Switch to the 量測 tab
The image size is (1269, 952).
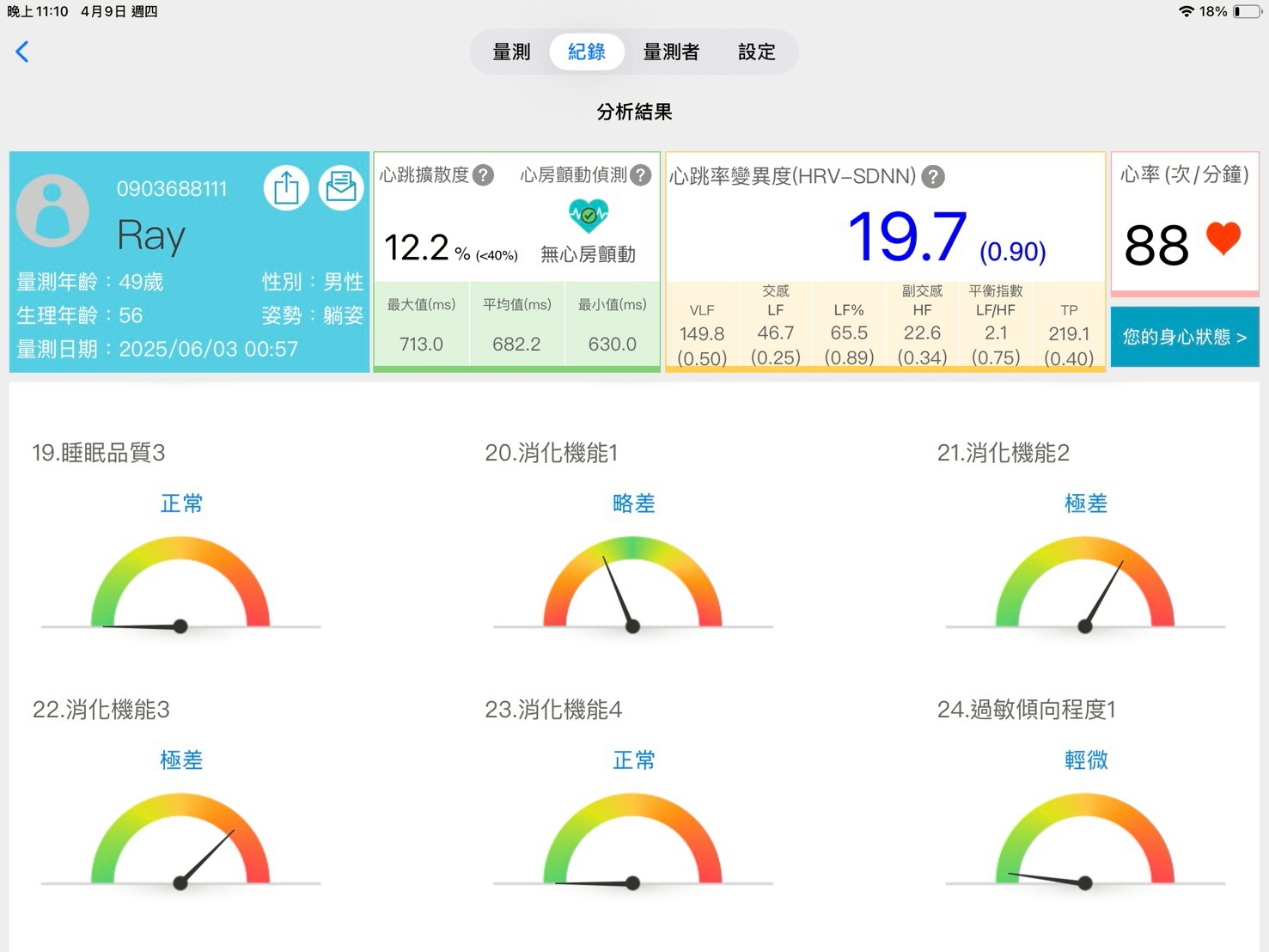[511, 52]
